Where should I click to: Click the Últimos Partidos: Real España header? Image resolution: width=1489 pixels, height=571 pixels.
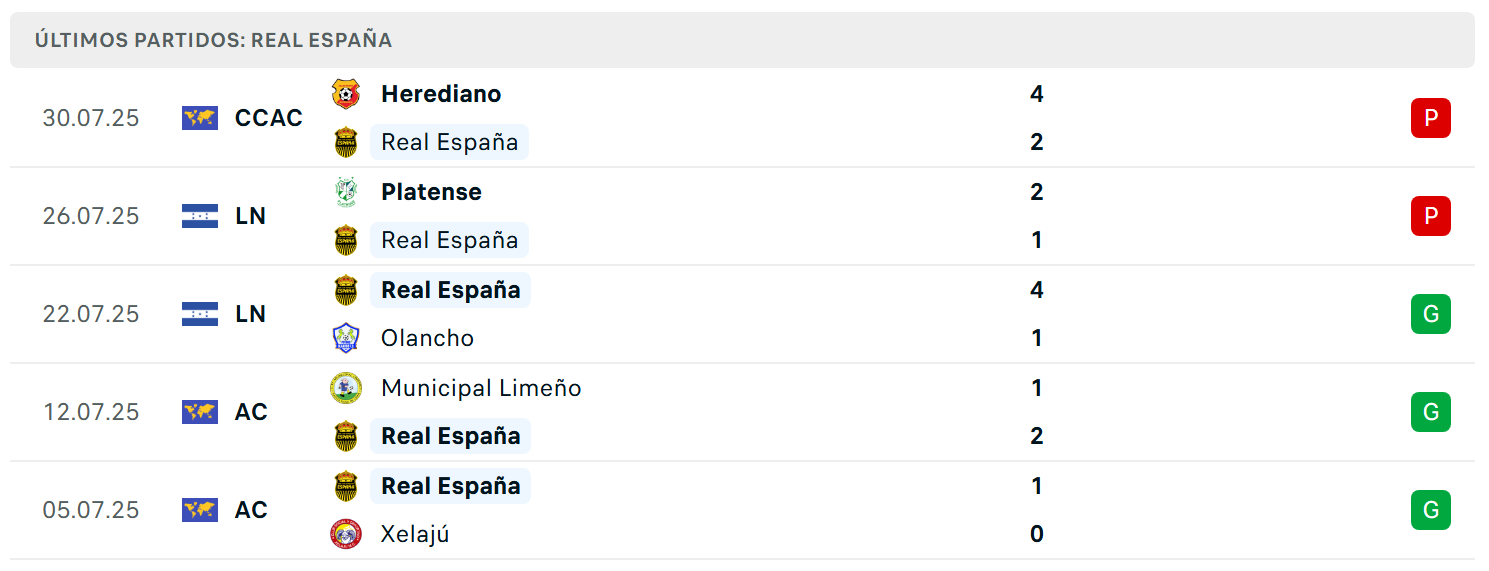coord(213,41)
